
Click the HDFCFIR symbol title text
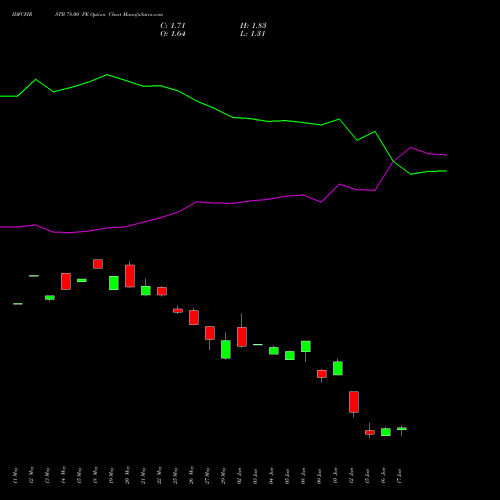click(22, 15)
